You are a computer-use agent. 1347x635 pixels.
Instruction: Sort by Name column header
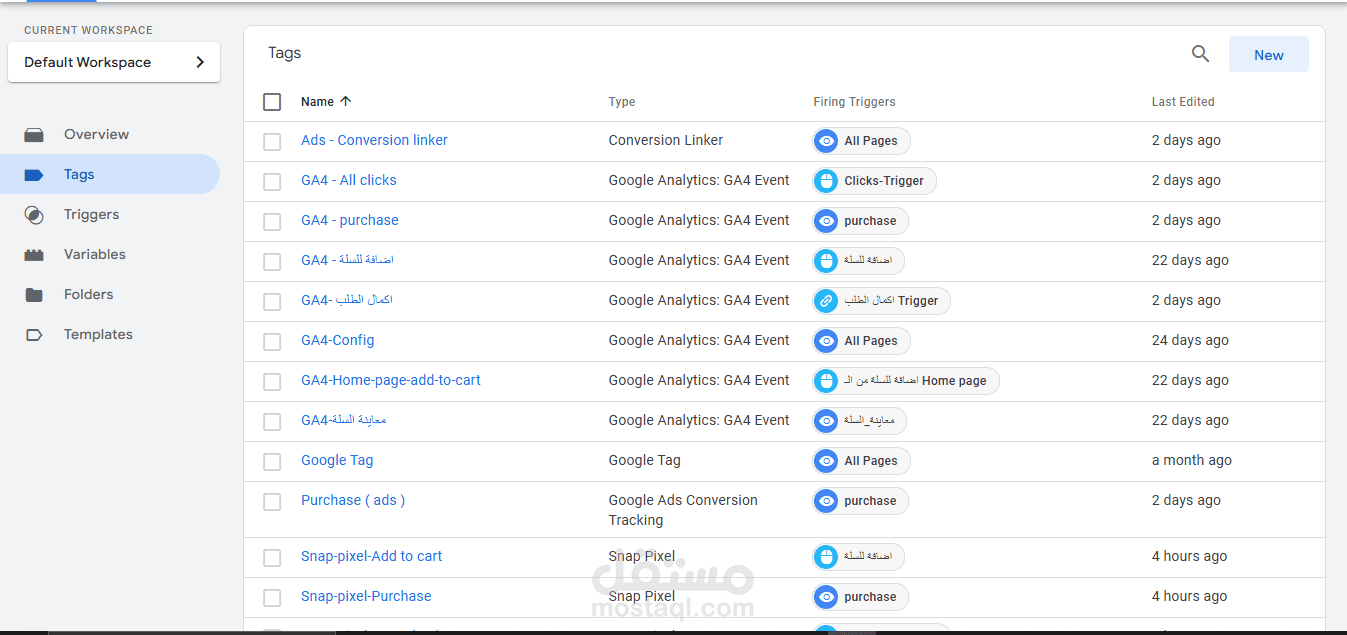click(317, 102)
